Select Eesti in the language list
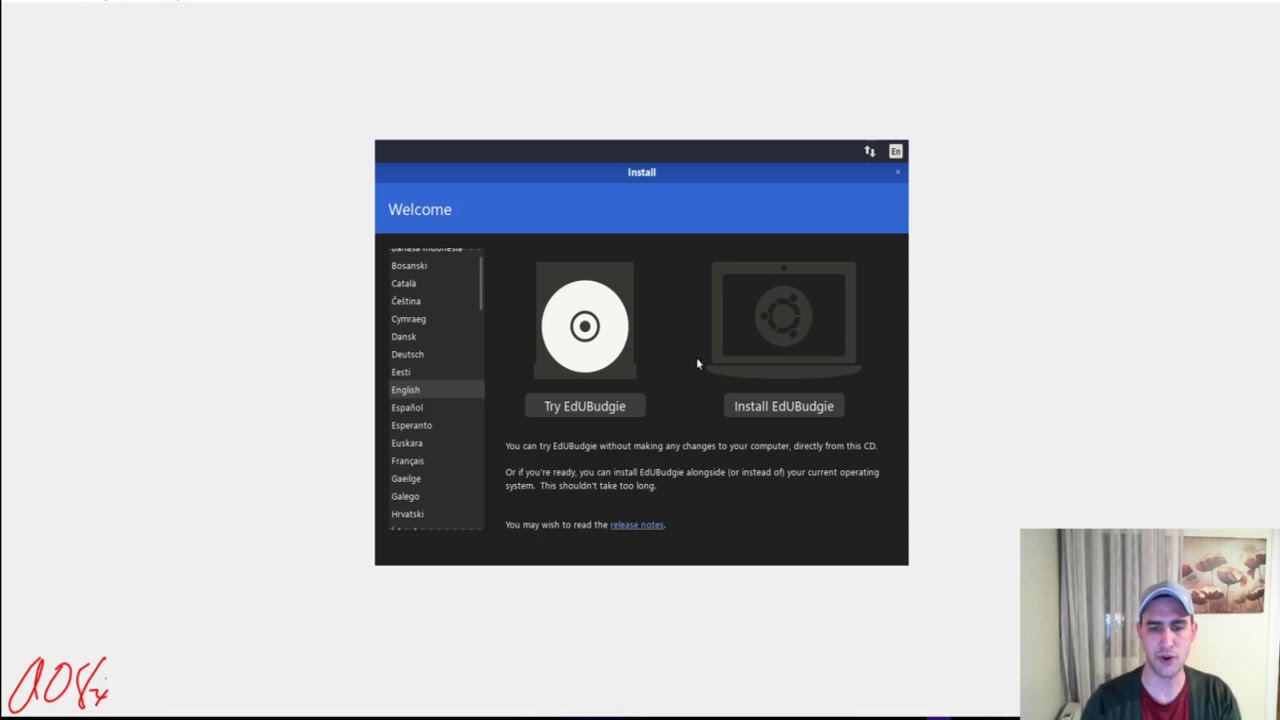1280x720 pixels. pyautogui.click(x=435, y=372)
